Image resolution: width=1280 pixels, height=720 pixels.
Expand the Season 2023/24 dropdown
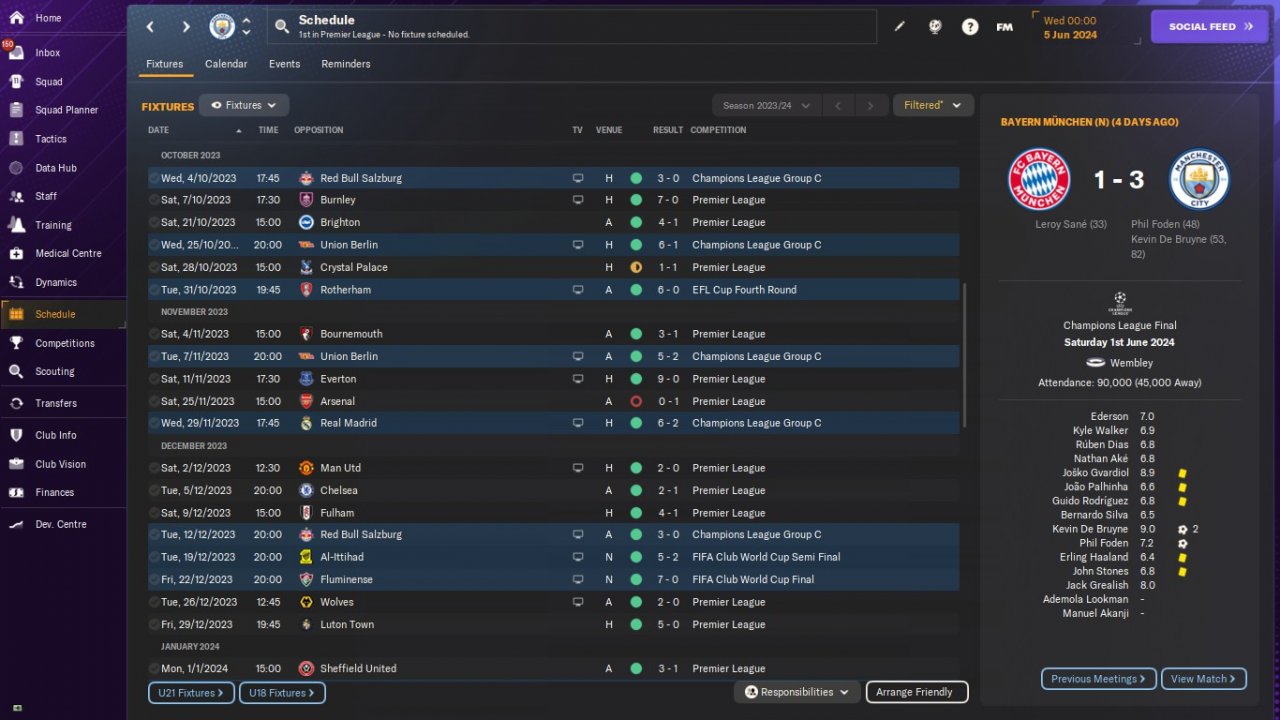pyautogui.click(x=766, y=105)
